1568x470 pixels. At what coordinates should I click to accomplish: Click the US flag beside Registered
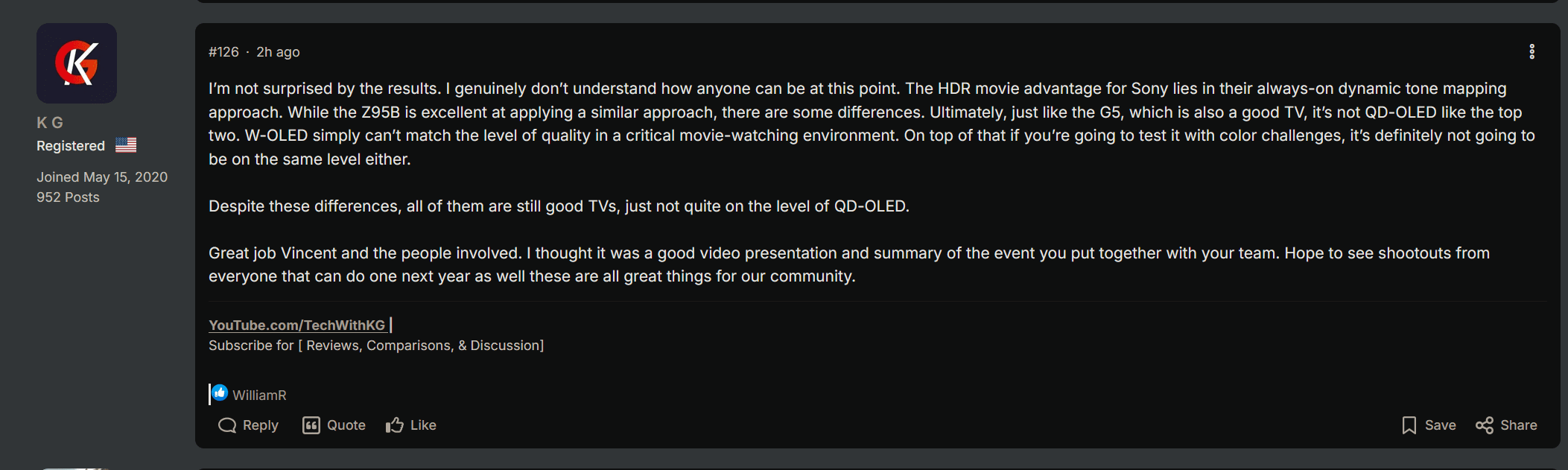coord(126,145)
